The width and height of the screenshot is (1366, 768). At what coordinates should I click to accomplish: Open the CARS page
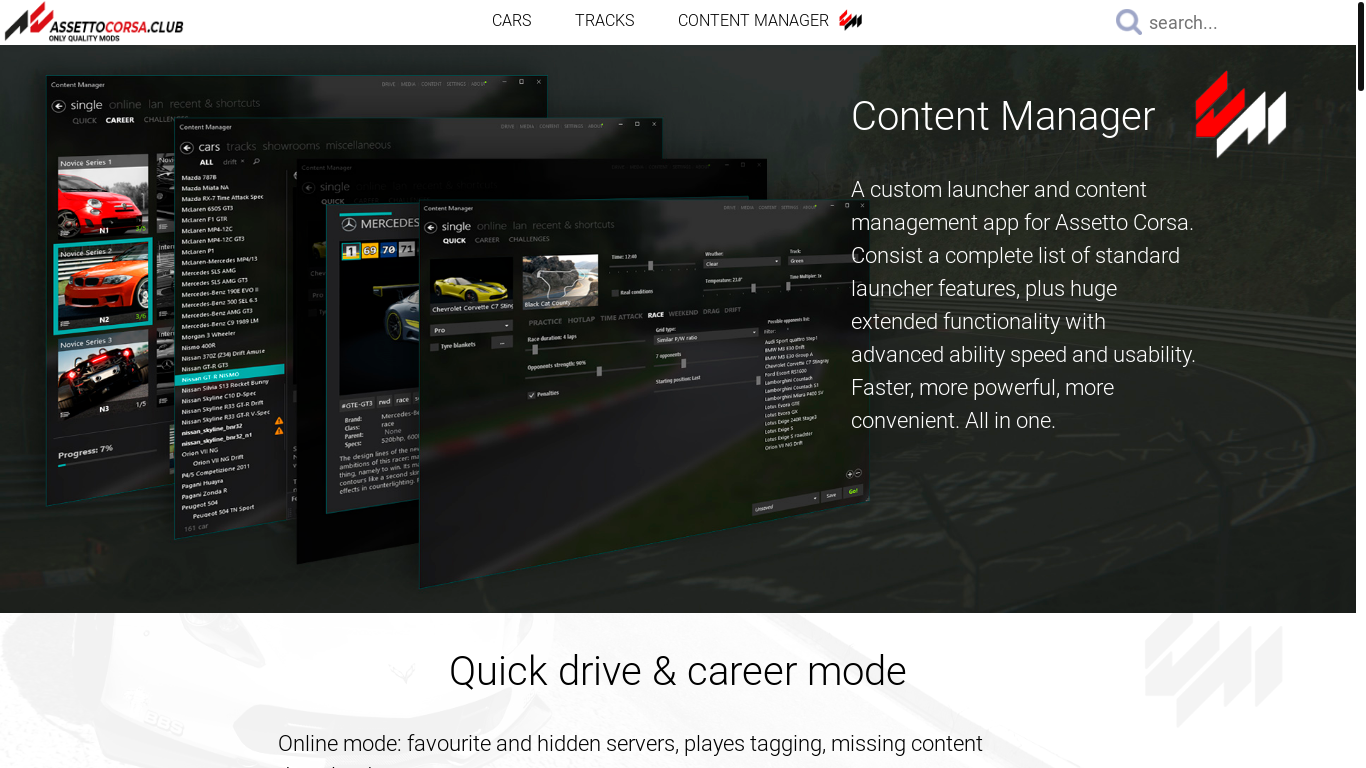[511, 20]
